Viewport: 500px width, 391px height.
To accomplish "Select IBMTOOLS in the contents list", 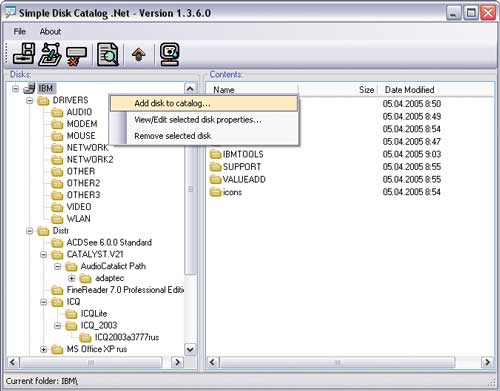I will click(243, 154).
